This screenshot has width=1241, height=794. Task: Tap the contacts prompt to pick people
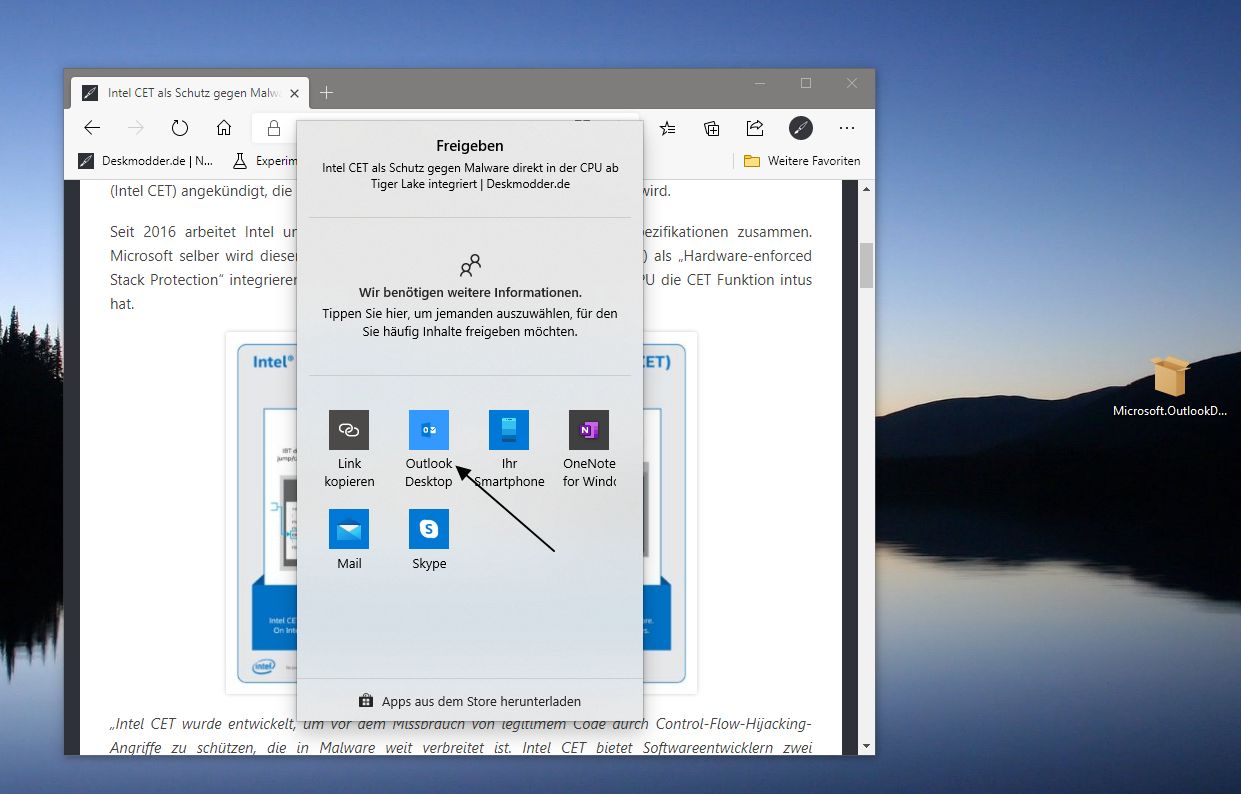click(x=470, y=297)
